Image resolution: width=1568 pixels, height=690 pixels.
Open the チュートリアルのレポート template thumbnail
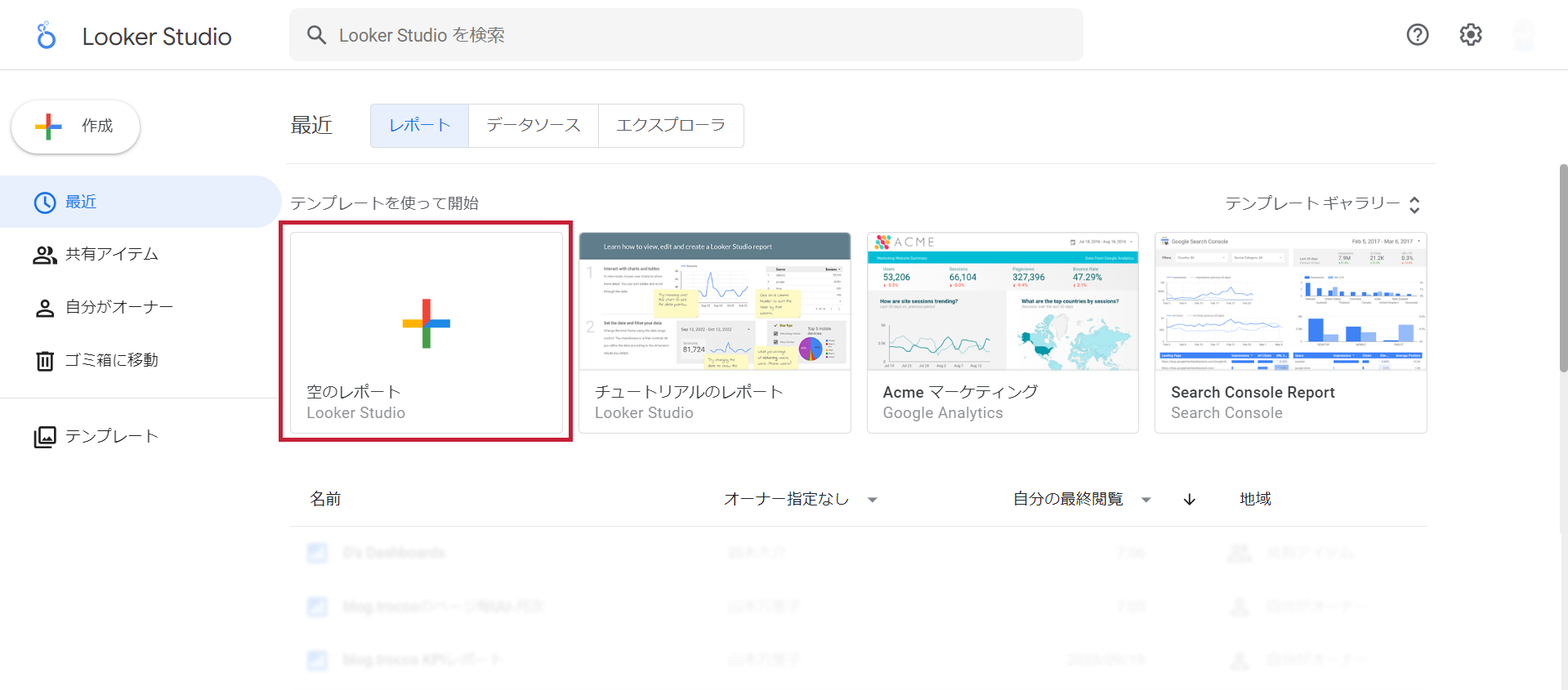(715, 301)
